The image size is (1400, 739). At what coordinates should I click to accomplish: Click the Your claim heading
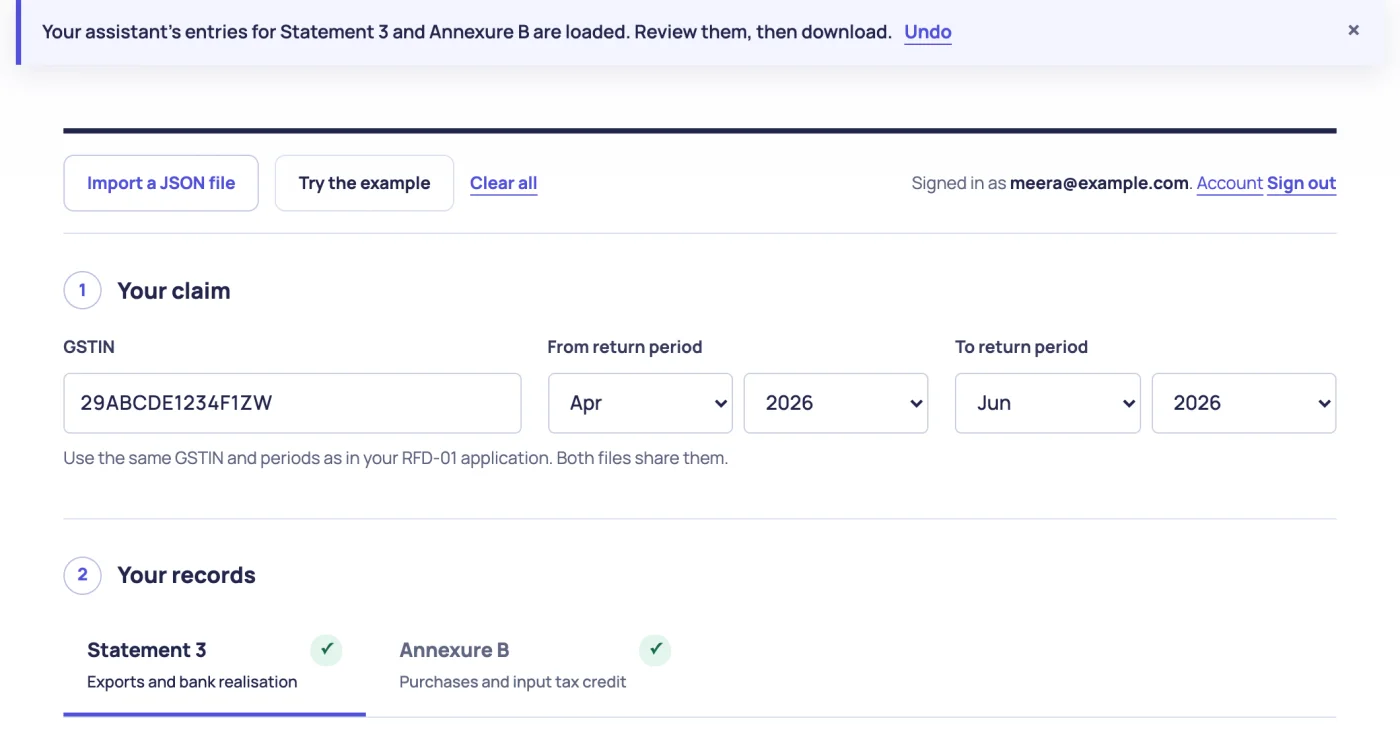pyautogui.click(x=174, y=291)
